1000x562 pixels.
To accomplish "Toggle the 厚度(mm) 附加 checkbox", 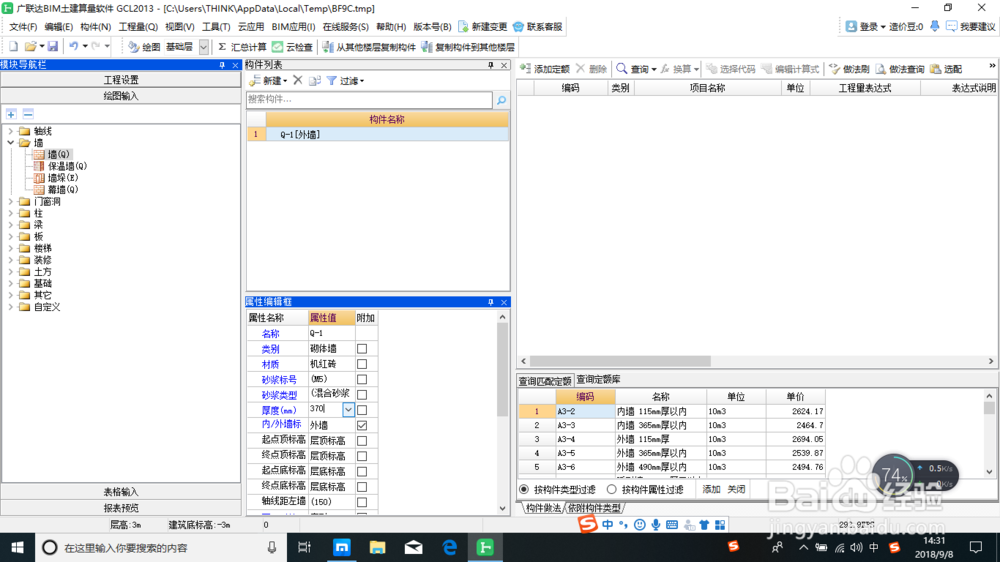I will click(362, 410).
